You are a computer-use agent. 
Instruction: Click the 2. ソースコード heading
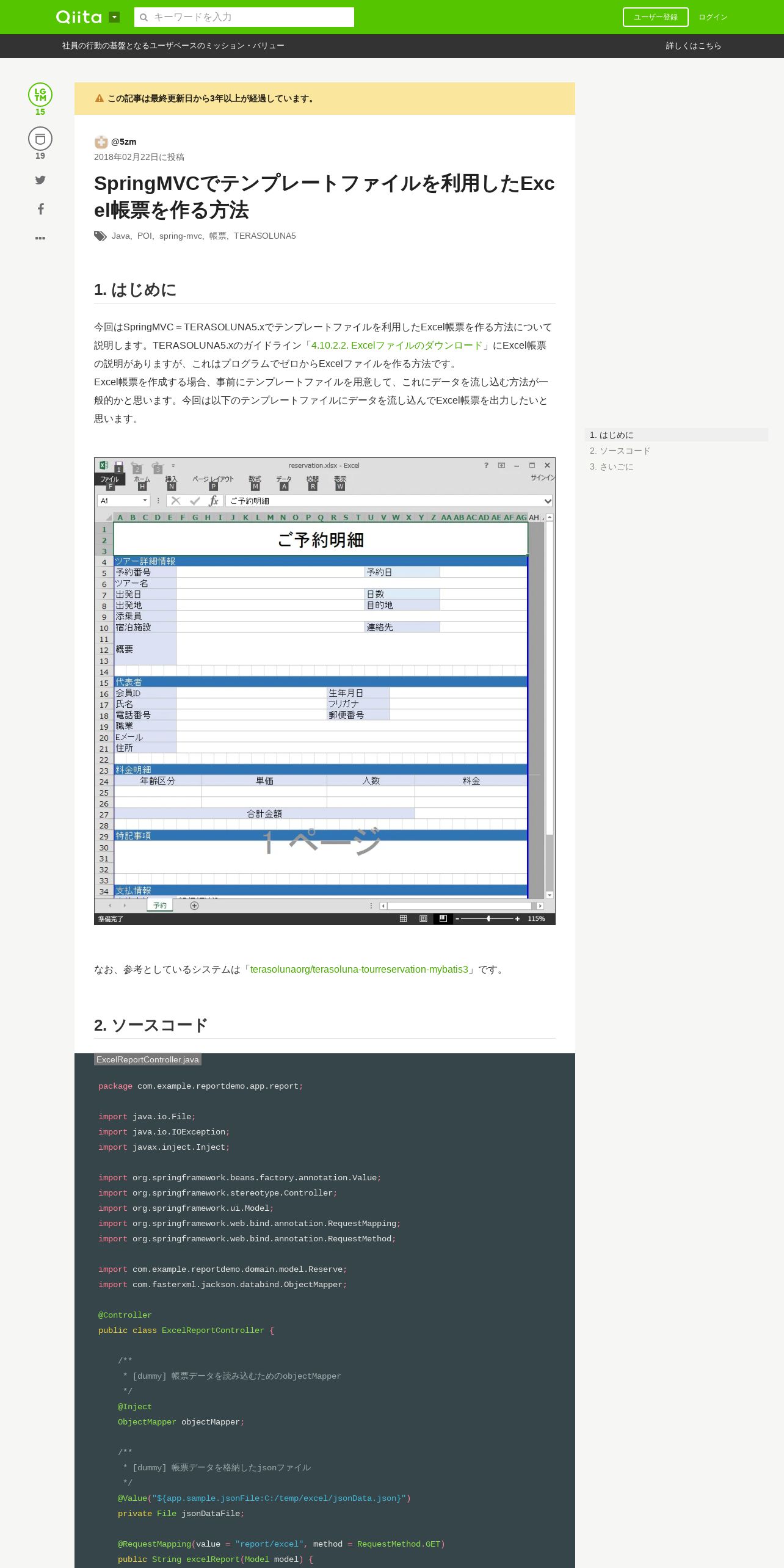click(151, 1025)
